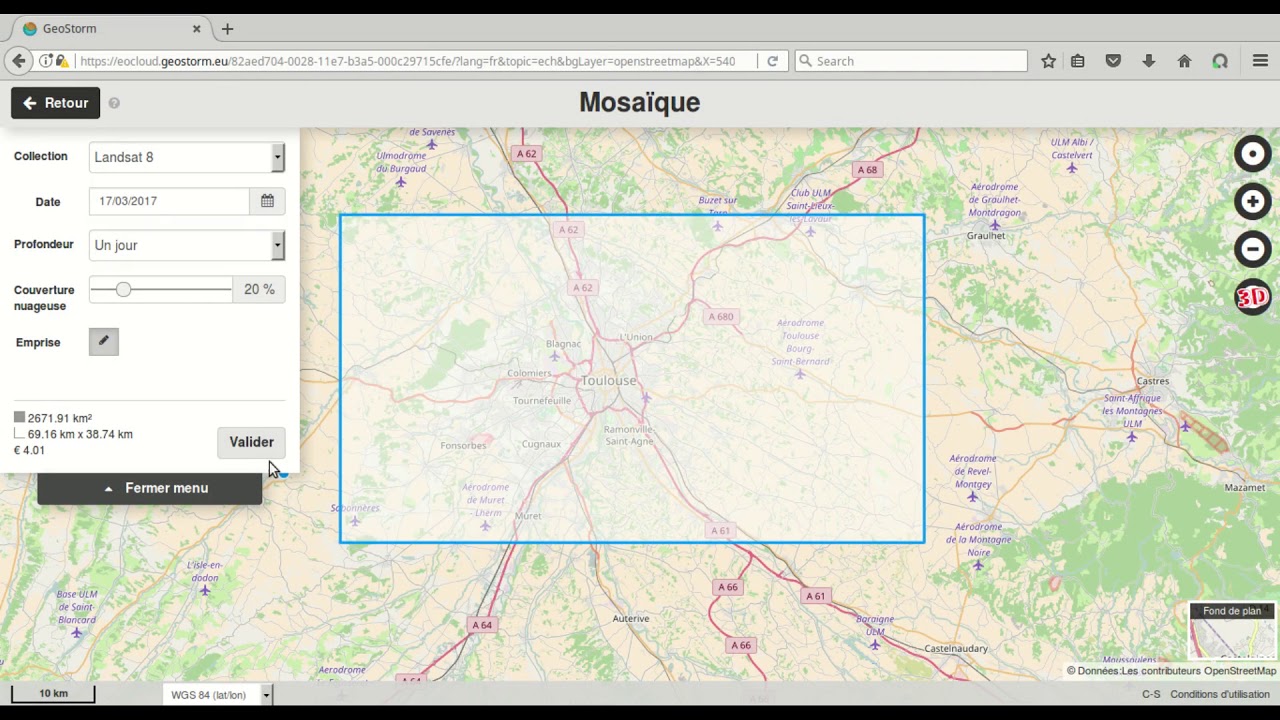Screen dimensions: 1280x720
Task: Go to browser home icon
Action: 1184,61
